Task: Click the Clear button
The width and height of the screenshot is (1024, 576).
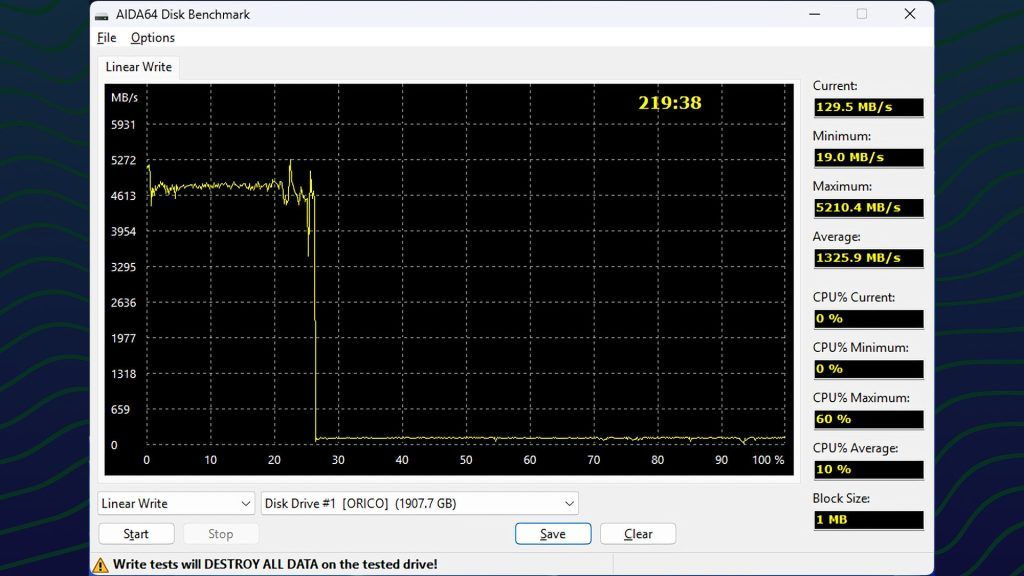Action: (x=638, y=534)
